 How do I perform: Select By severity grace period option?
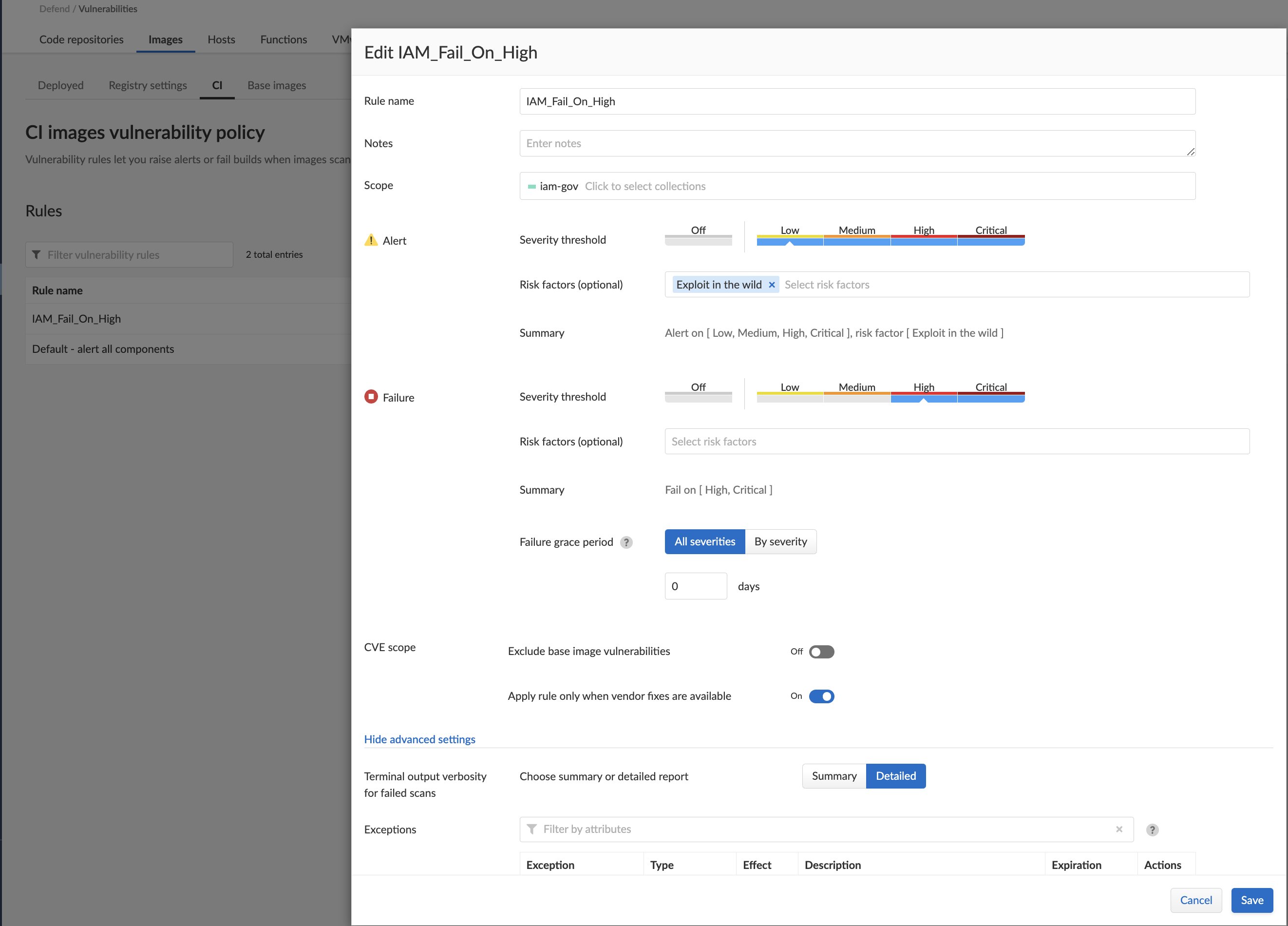tap(780, 541)
